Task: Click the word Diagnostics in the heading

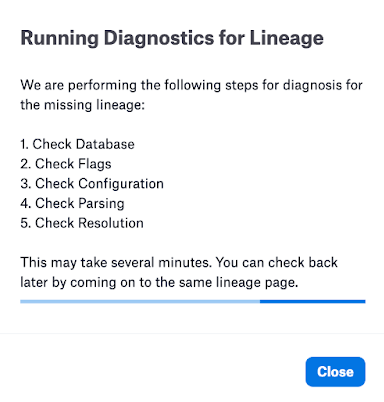Action: [159, 38]
